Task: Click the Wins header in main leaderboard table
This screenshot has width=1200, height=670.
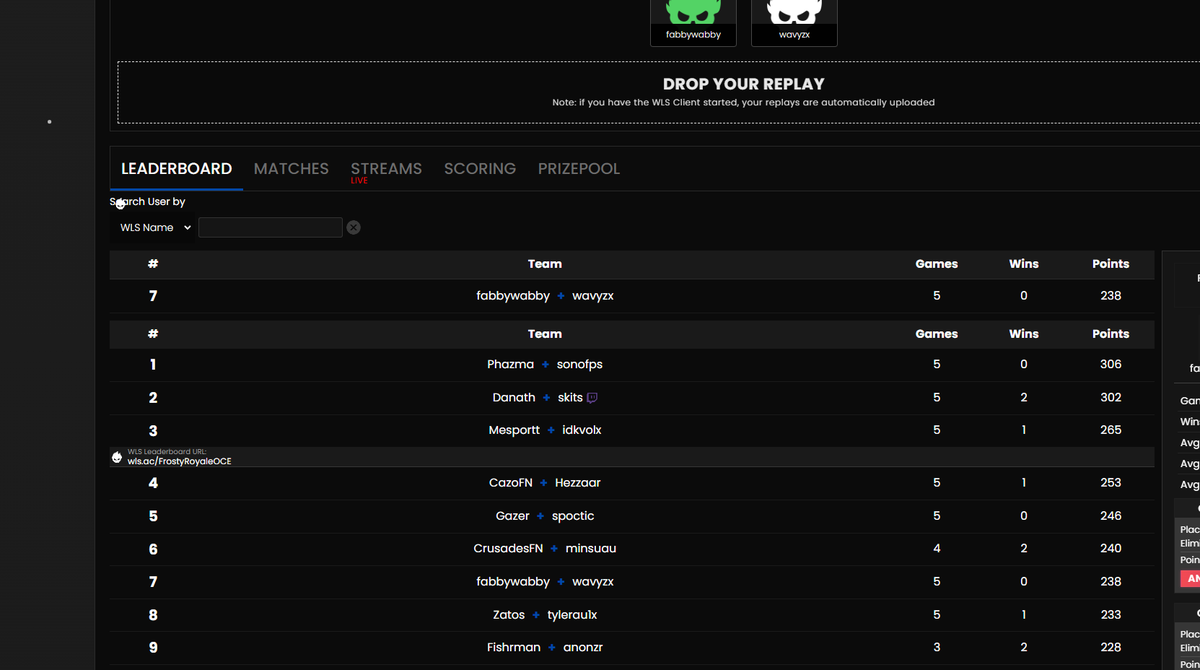Action: (1024, 334)
